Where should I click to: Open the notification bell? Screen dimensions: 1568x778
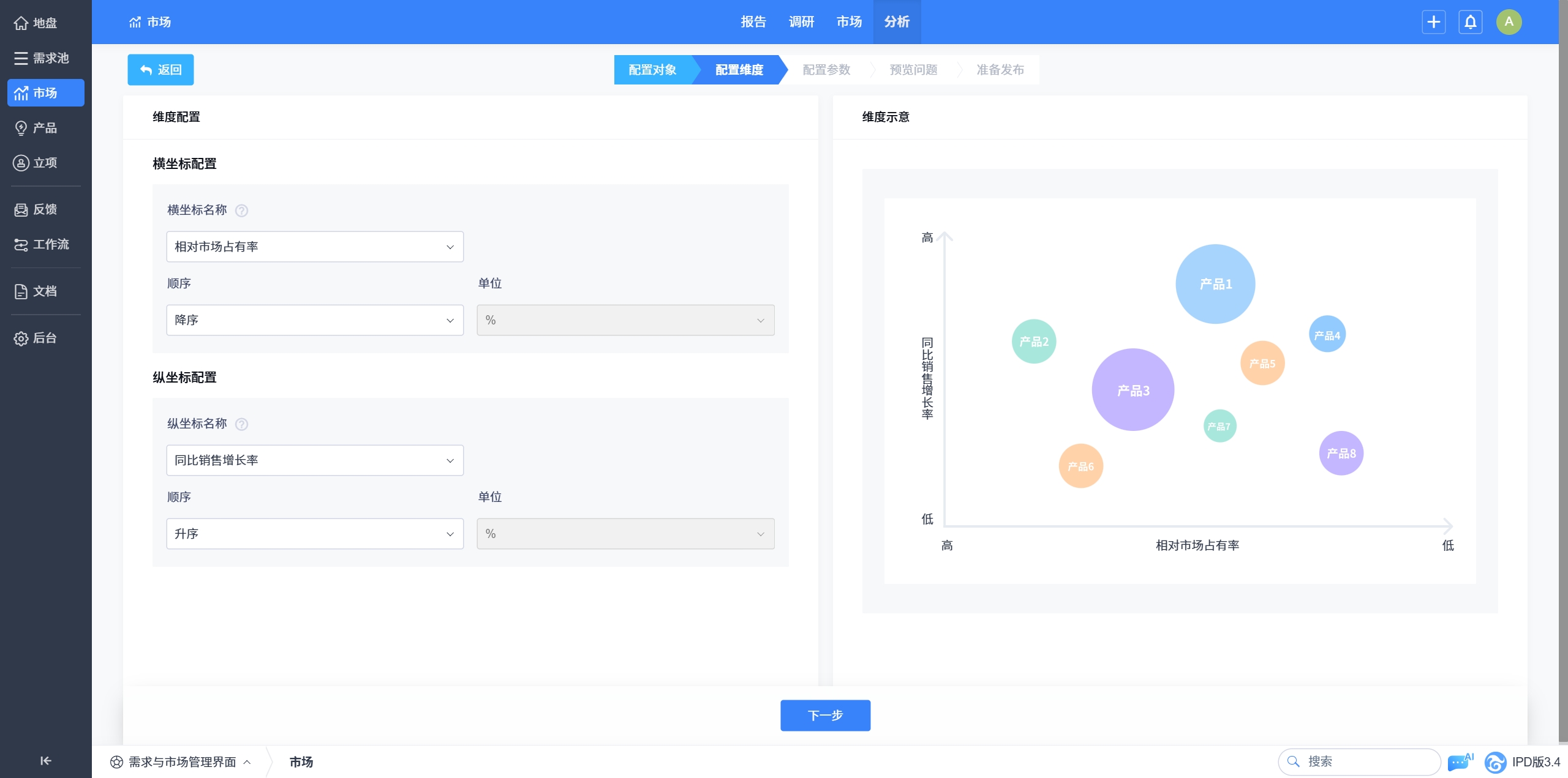(x=1470, y=22)
